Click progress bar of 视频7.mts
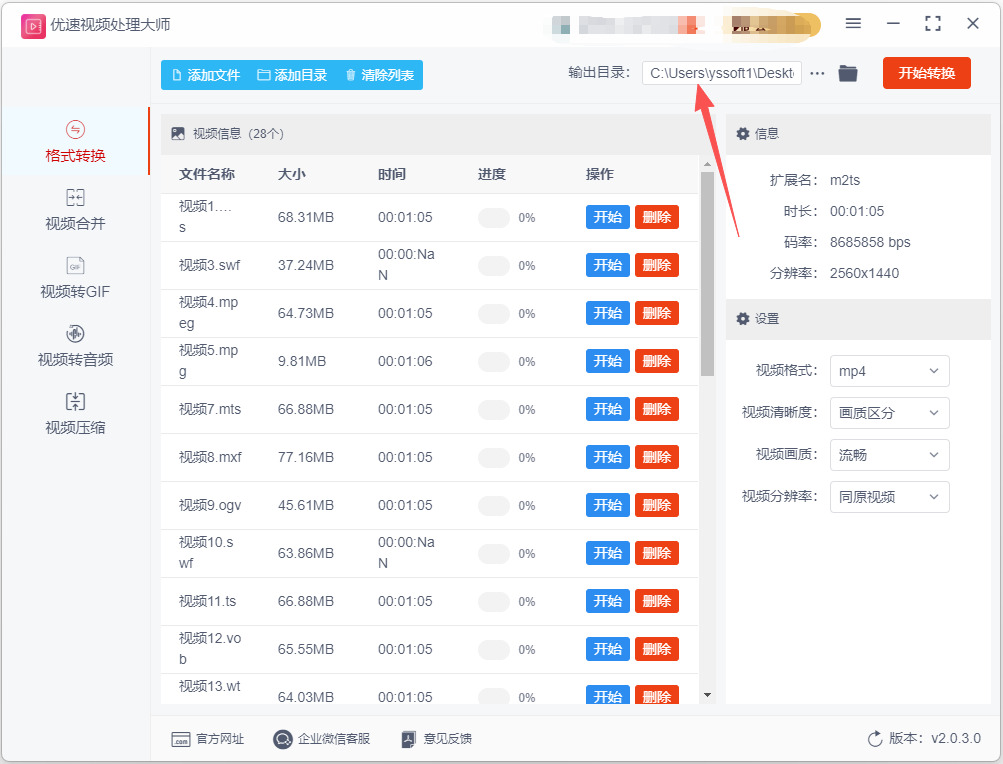Screen dimensions: 1003x764 [494, 410]
